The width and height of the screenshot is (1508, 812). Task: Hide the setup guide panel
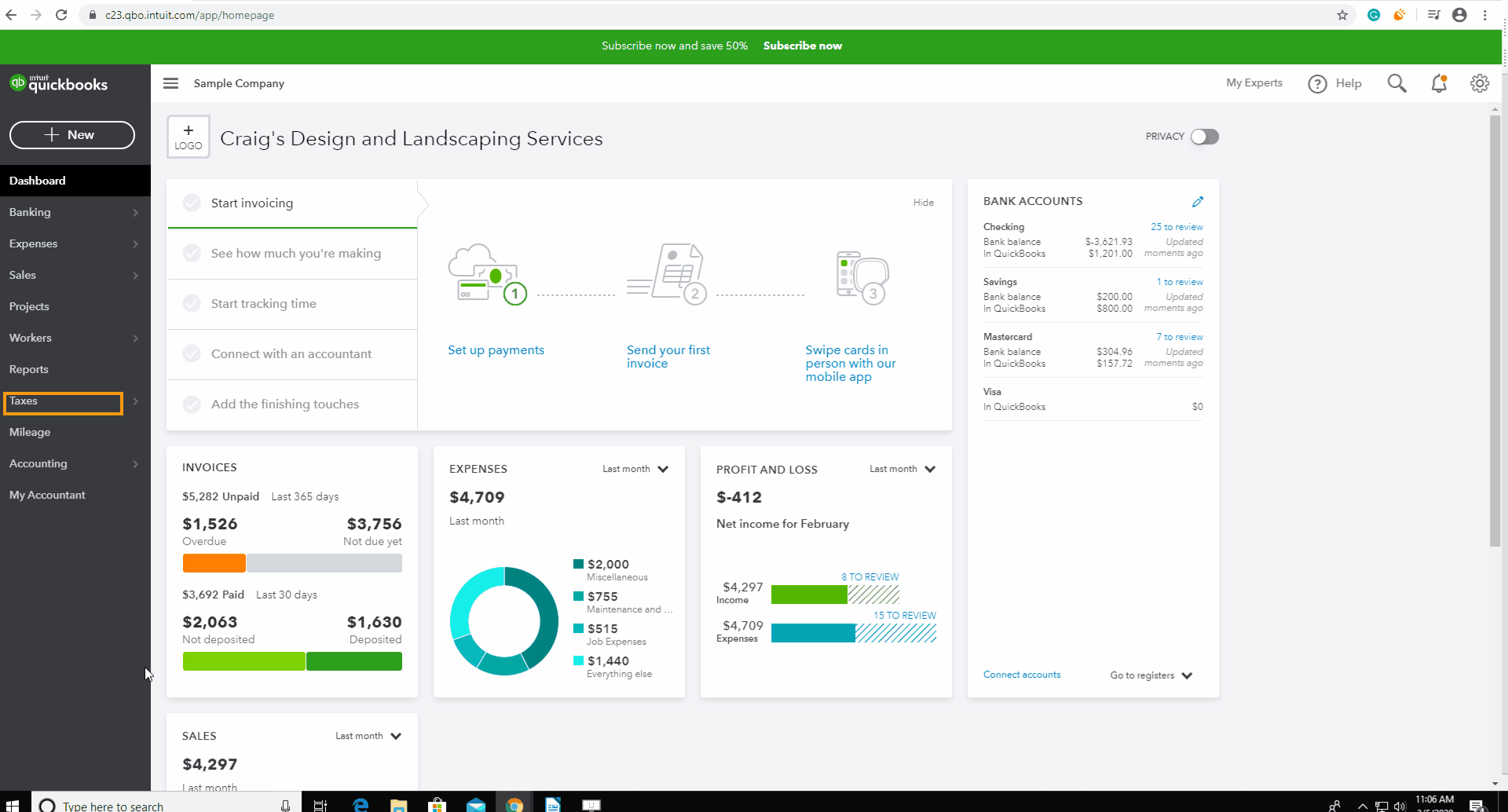(x=924, y=203)
